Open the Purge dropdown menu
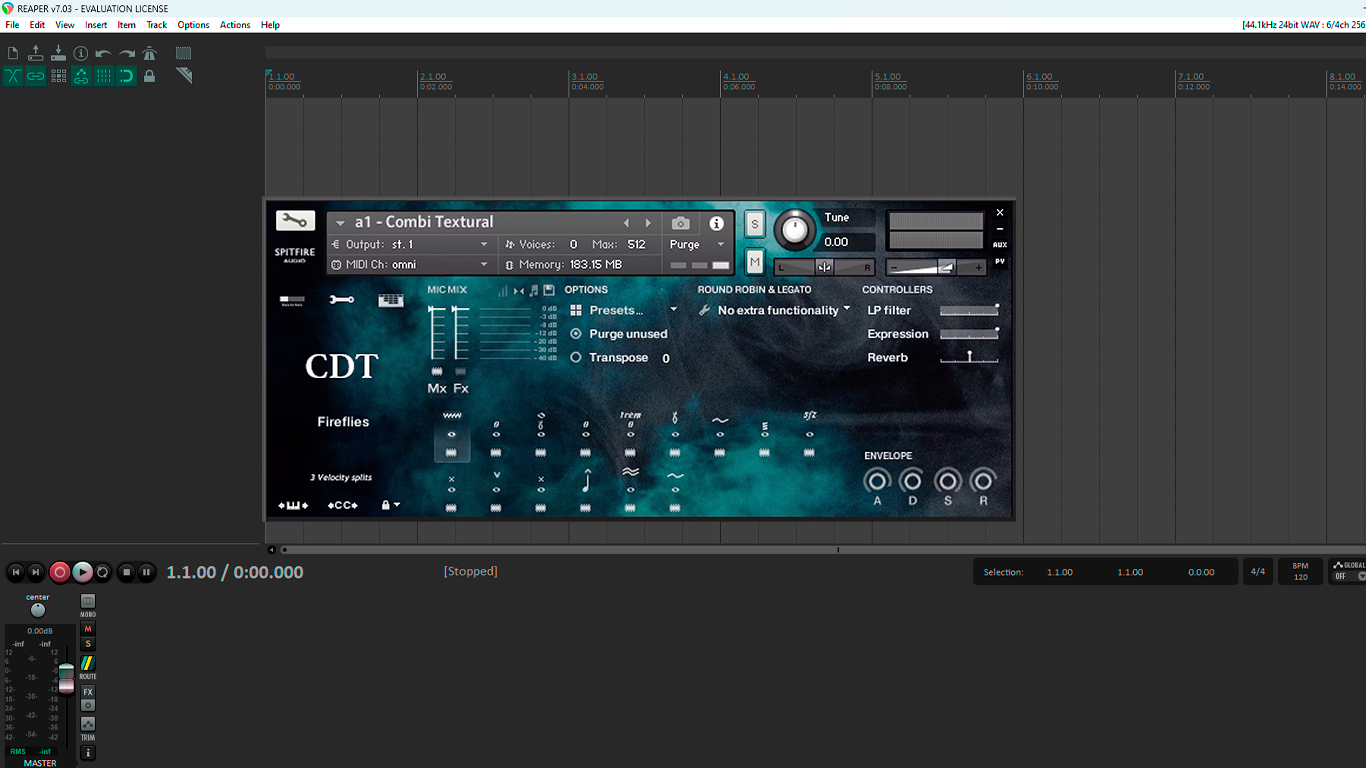This screenshot has width=1366, height=768. [x=698, y=244]
